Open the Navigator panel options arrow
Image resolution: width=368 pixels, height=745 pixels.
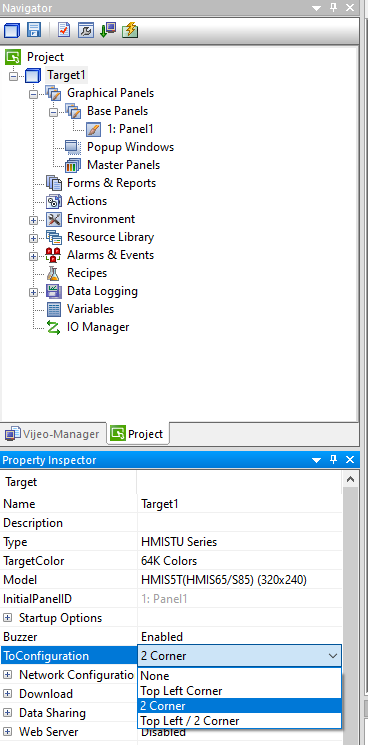point(316,8)
